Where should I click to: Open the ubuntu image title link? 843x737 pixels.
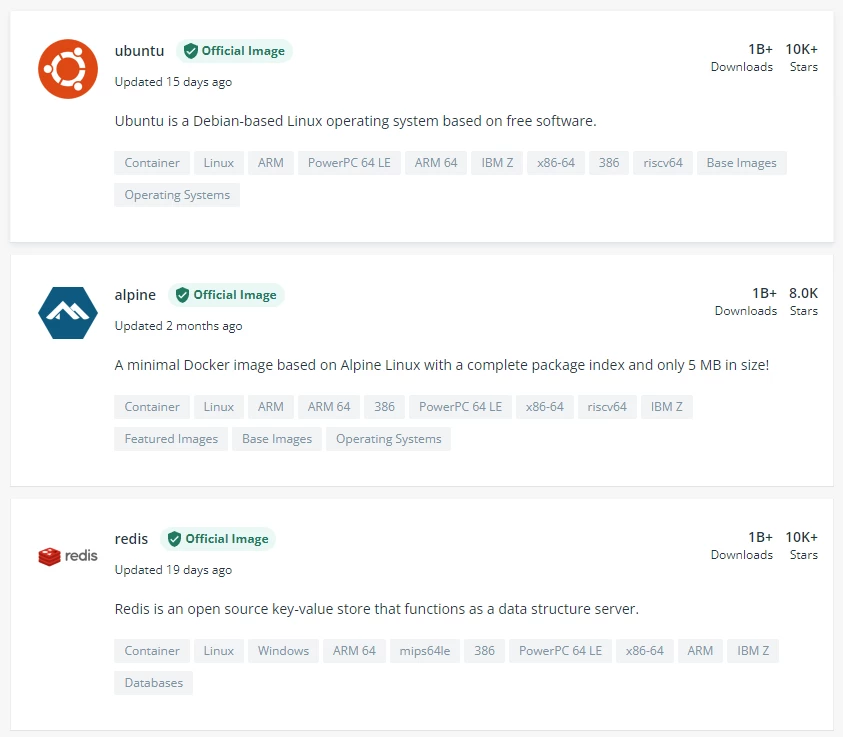click(139, 51)
